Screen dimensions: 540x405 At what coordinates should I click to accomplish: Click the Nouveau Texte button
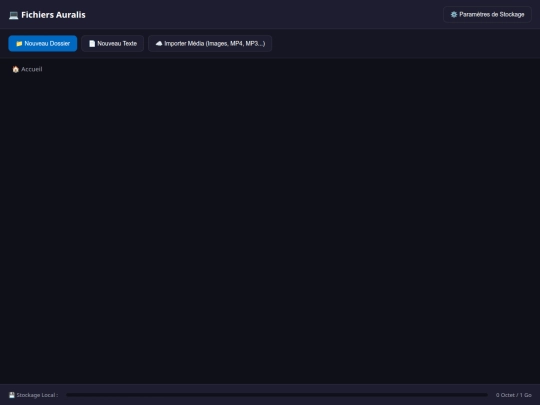[x=113, y=43]
